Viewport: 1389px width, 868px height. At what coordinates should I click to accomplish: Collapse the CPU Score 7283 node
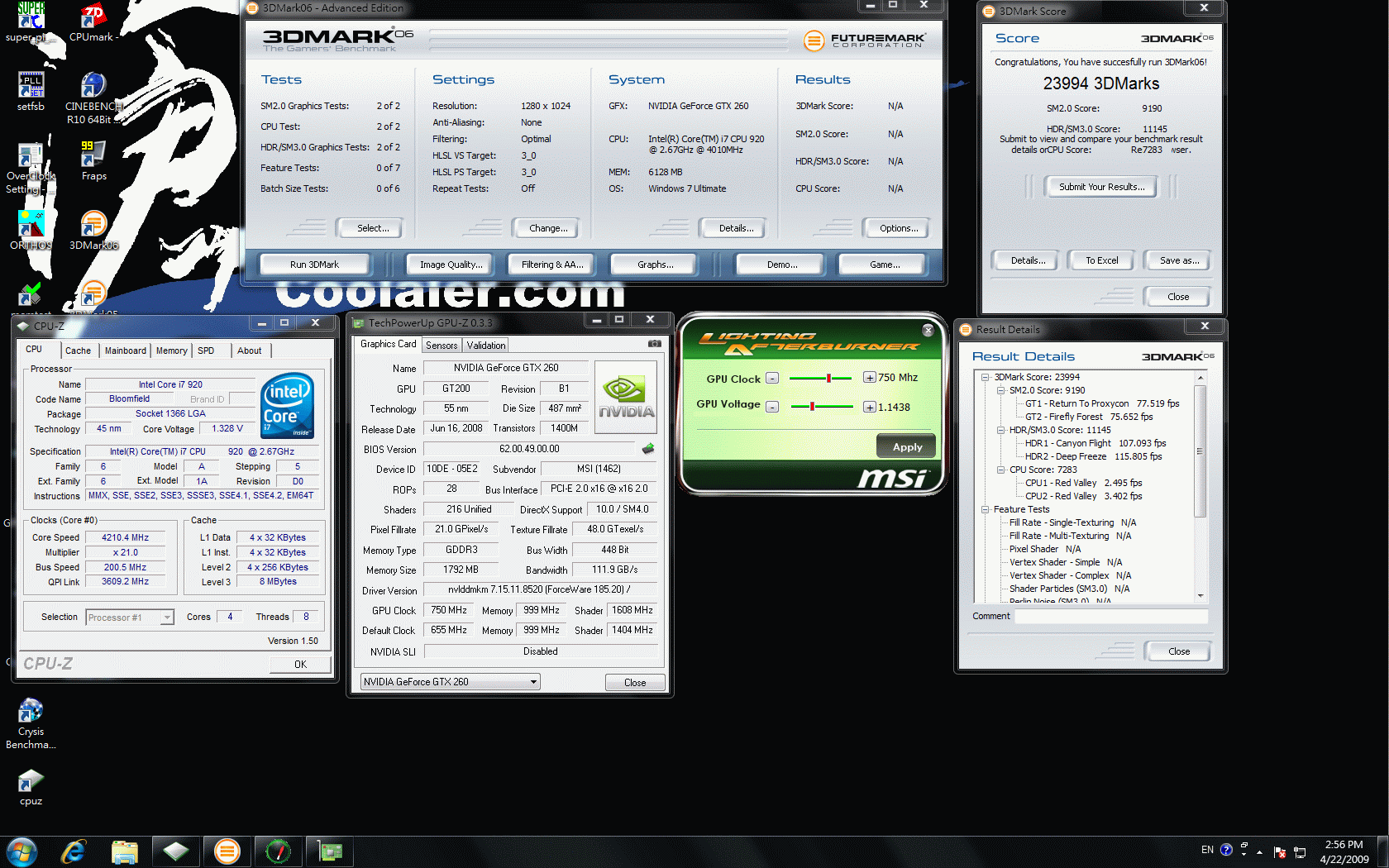[x=1000, y=470]
